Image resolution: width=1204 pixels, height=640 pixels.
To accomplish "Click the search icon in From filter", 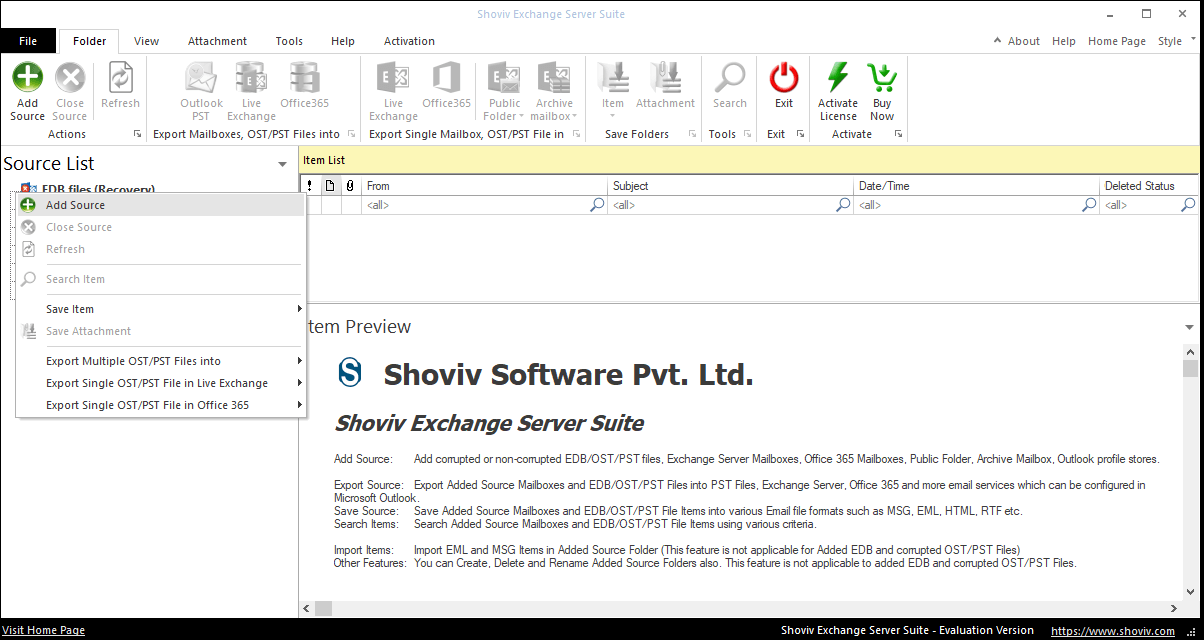I will pos(597,205).
